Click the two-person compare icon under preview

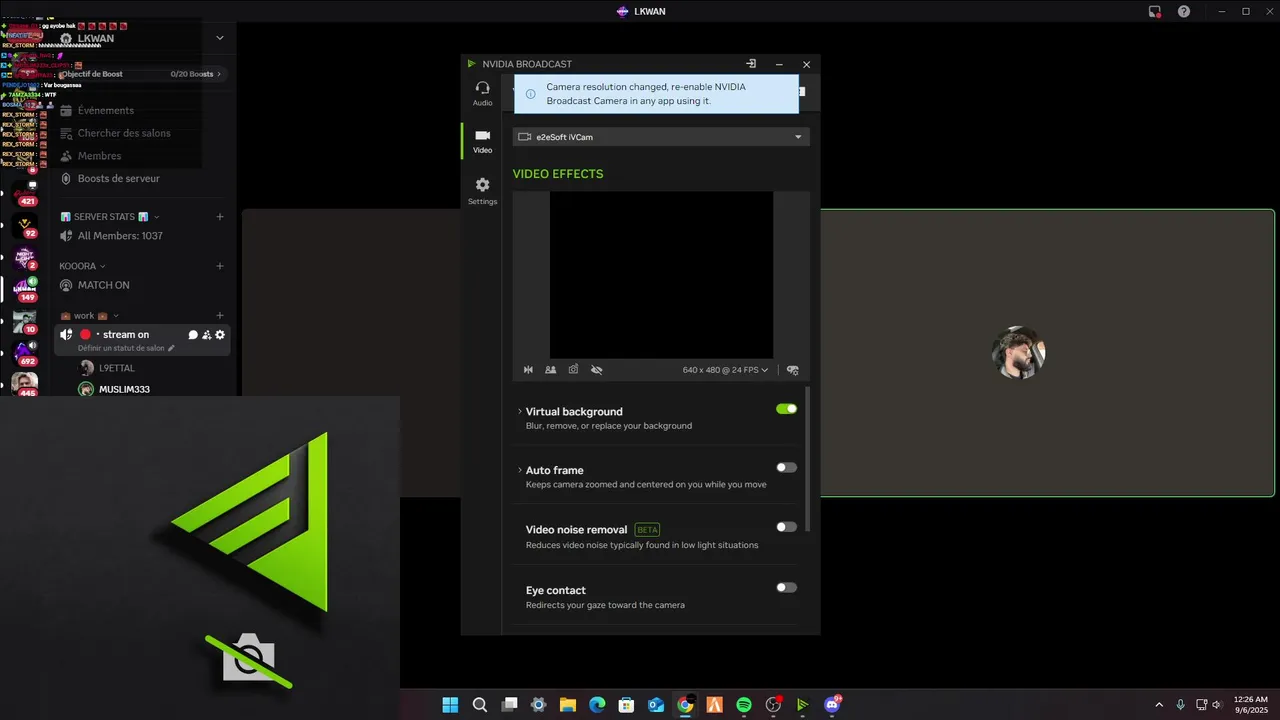coord(551,370)
